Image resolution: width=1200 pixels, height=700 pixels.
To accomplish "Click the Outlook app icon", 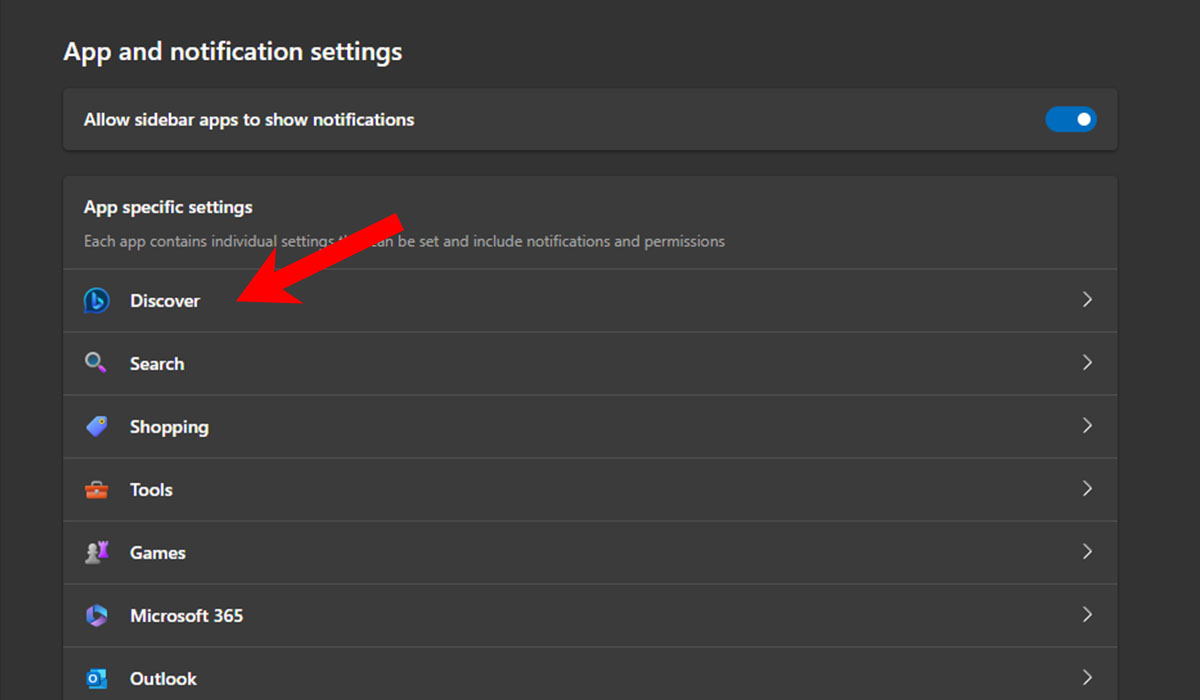I will [96, 678].
